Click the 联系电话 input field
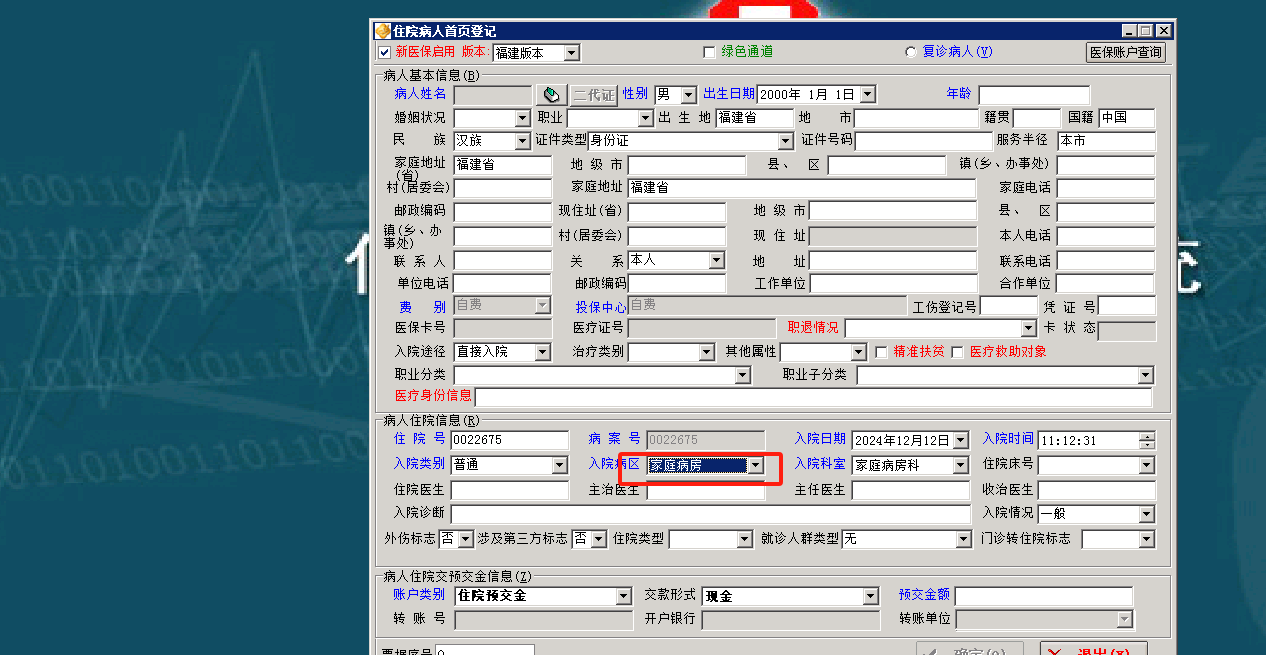1266x655 pixels. click(x=1106, y=260)
